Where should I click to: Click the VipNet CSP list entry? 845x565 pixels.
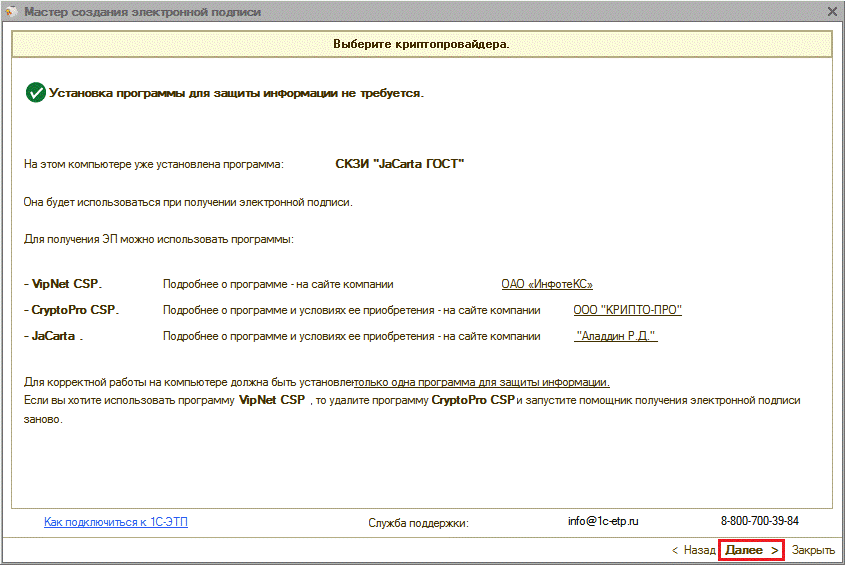pyautogui.click(x=65, y=284)
